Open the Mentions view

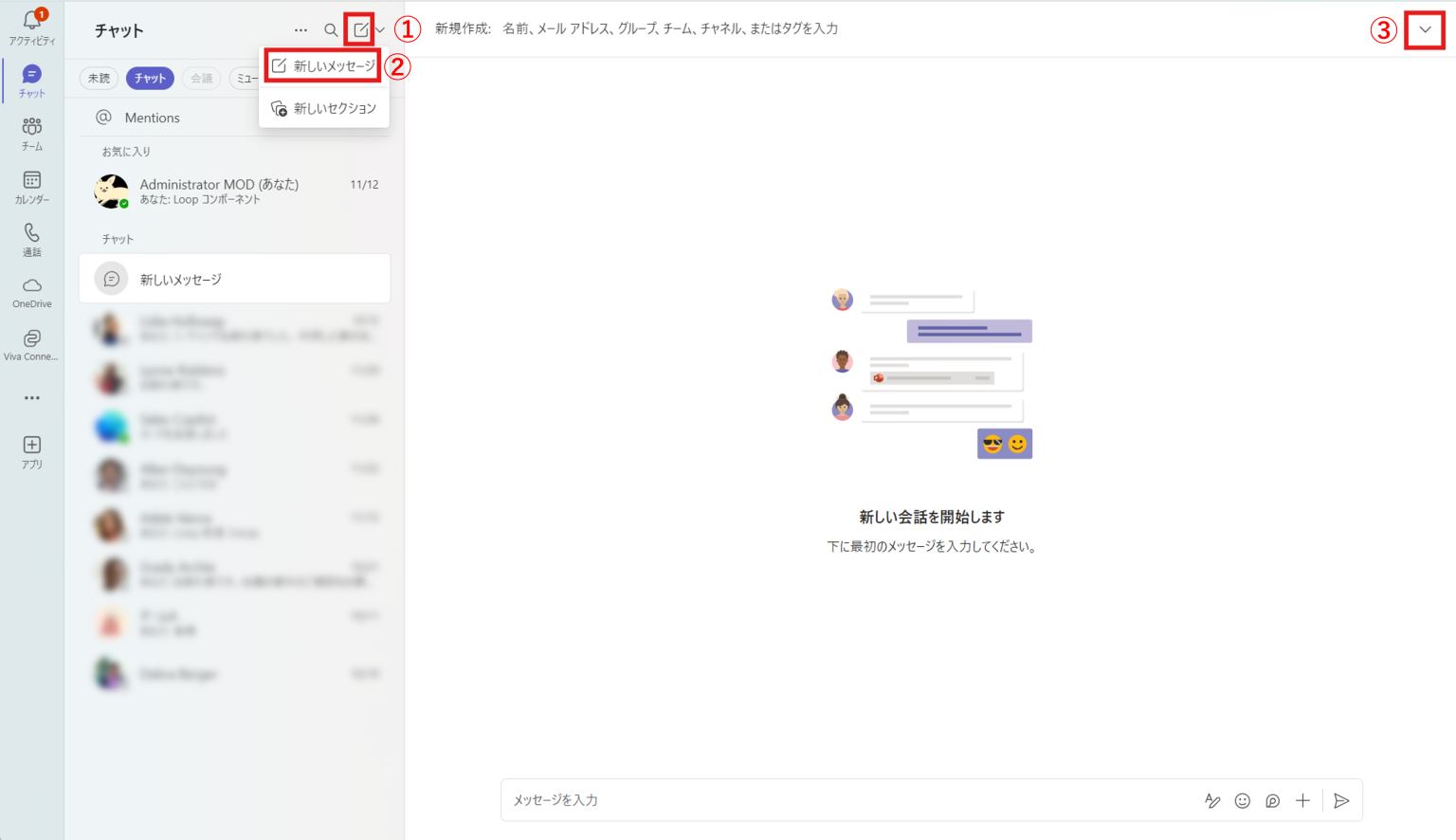pos(152,118)
